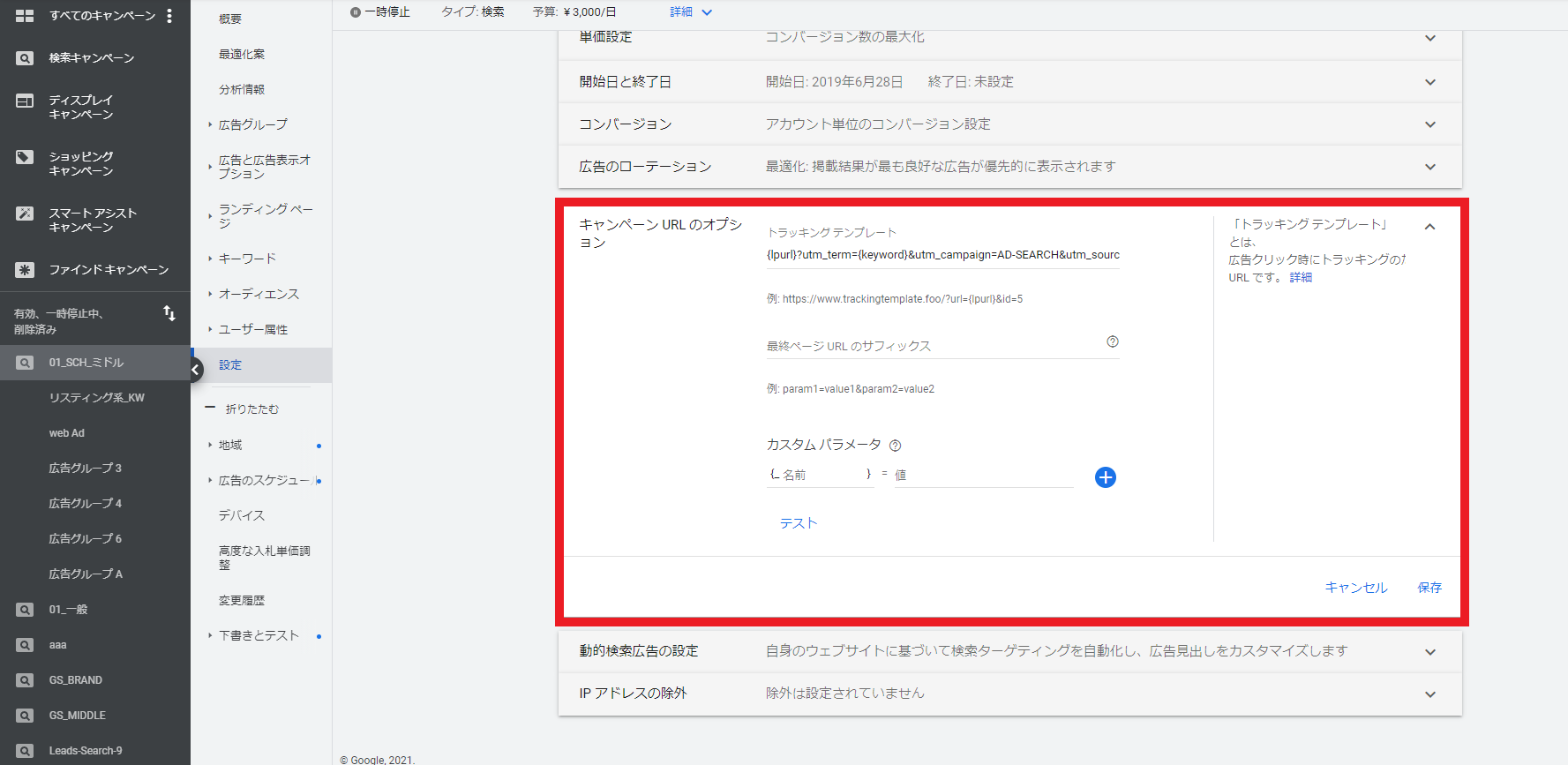1568x765 pixels.
Task: Select 広告グループ A in sidebar
Action: tap(86, 574)
